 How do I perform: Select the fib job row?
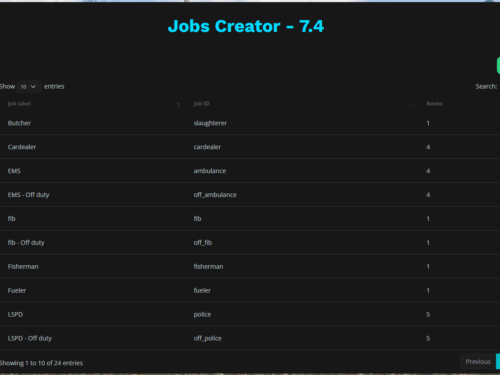point(250,219)
